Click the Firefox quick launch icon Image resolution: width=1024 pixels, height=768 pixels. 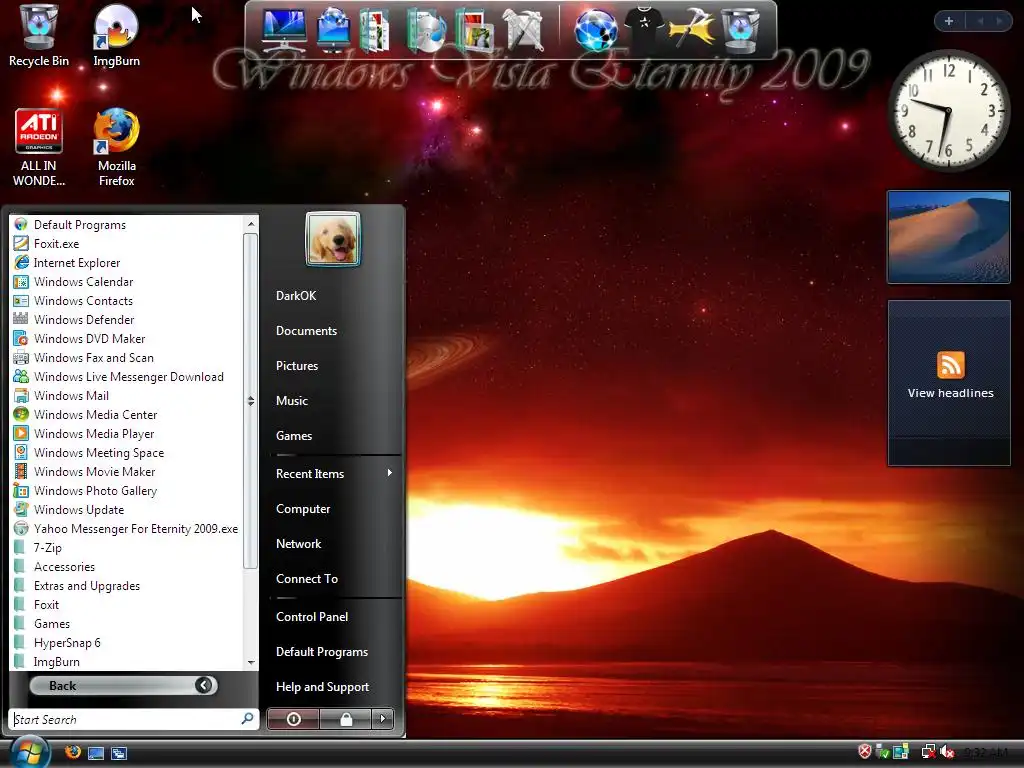coord(72,752)
